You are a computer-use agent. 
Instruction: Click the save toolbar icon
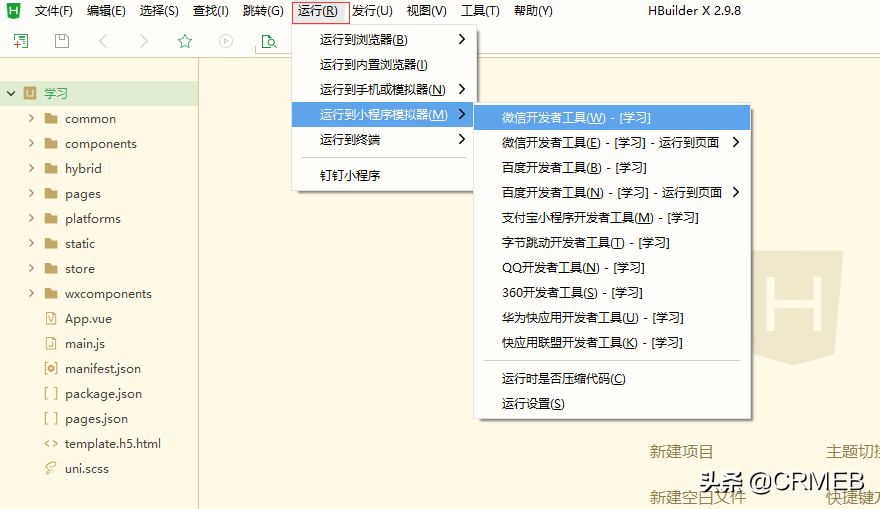tap(62, 41)
